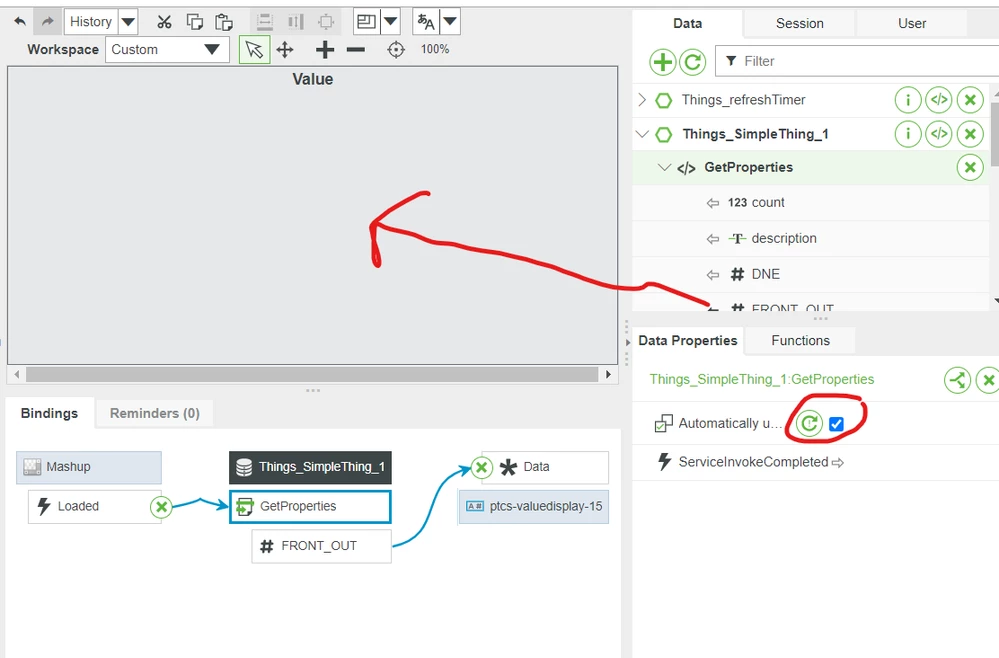Switch to the Data tab
Viewport: 999px width, 658px height.
[x=687, y=24]
